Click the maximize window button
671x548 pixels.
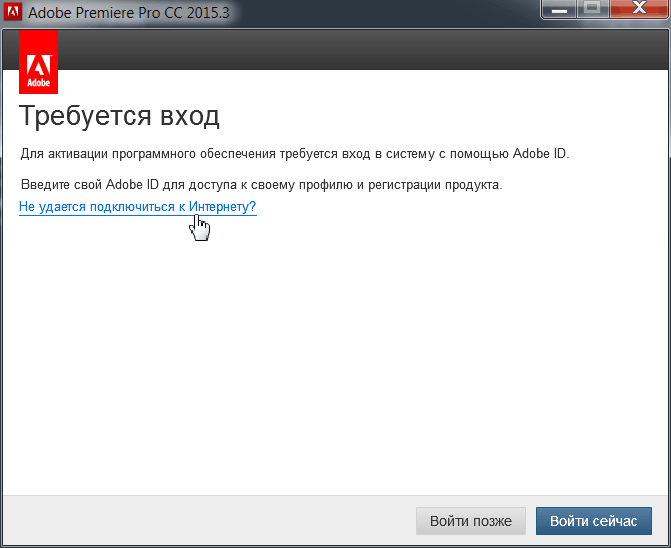point(593,8)
